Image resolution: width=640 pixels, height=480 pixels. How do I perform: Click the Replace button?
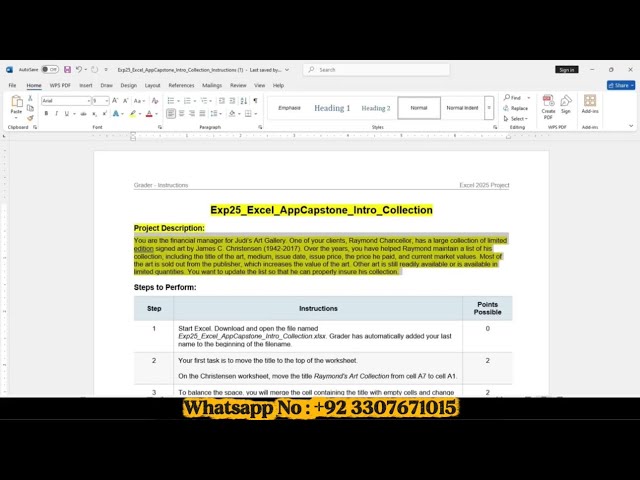[x=516, y=108]
